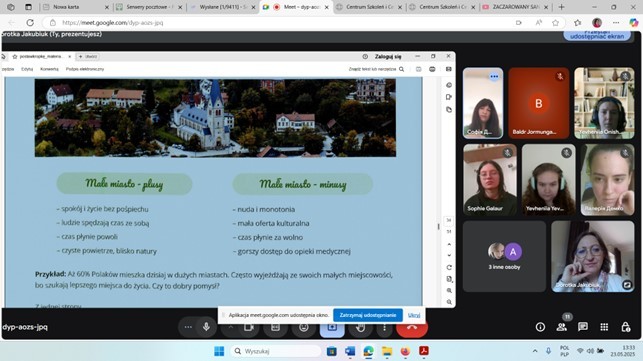
Task: Toggle the camera button in Meet
Action: click(249, 327)
